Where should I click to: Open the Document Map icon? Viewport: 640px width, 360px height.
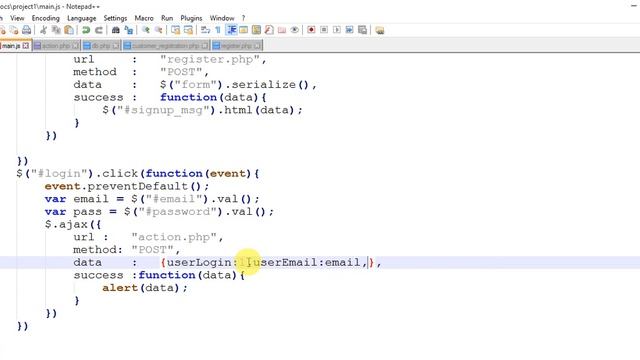(256, 30)
